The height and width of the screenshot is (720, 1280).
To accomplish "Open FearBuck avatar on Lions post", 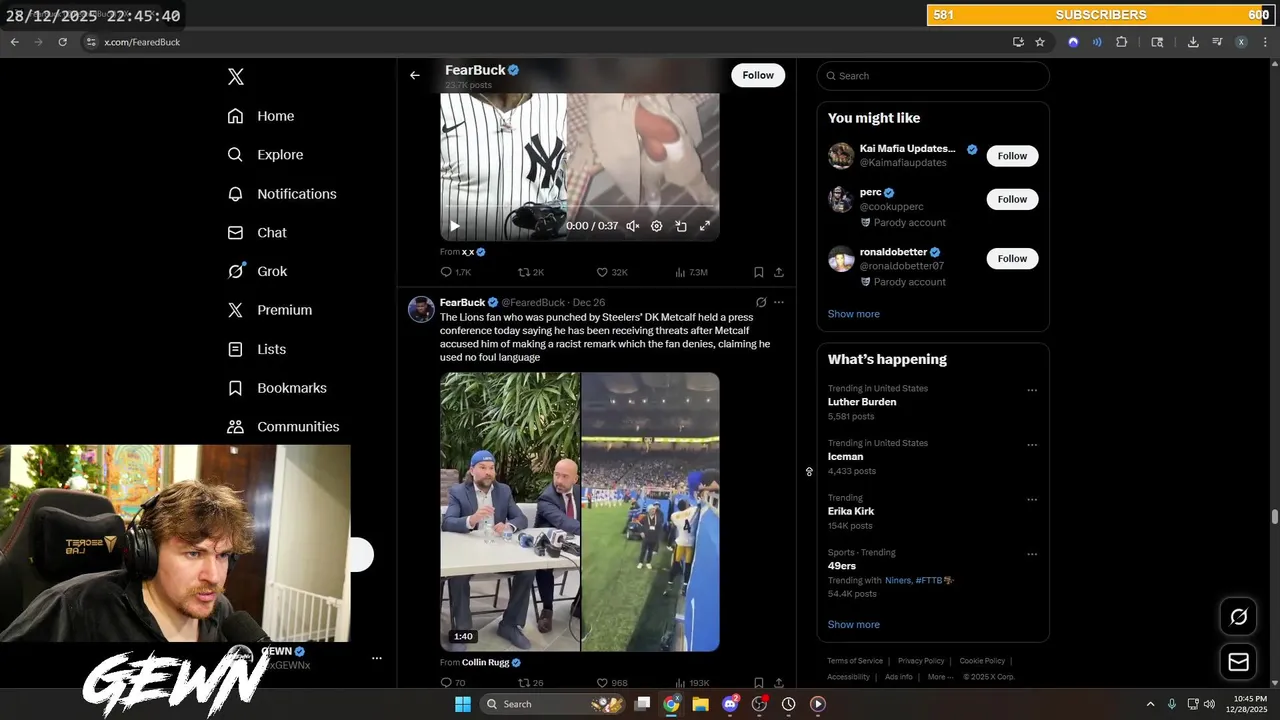I will pyautogui.click(x=421, y=309).
